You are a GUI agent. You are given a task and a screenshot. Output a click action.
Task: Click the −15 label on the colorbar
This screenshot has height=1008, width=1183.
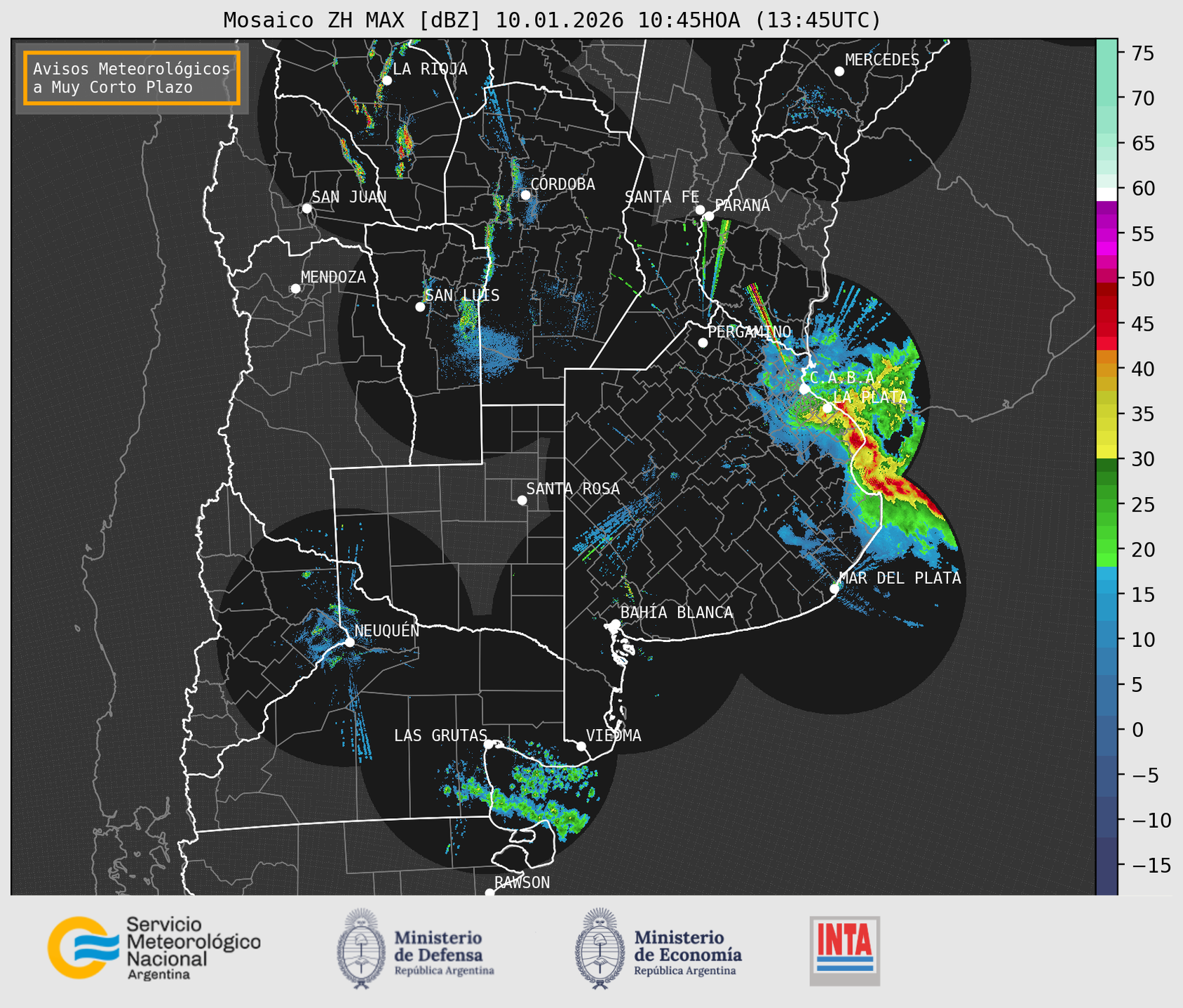click(x=1151, y=865)
